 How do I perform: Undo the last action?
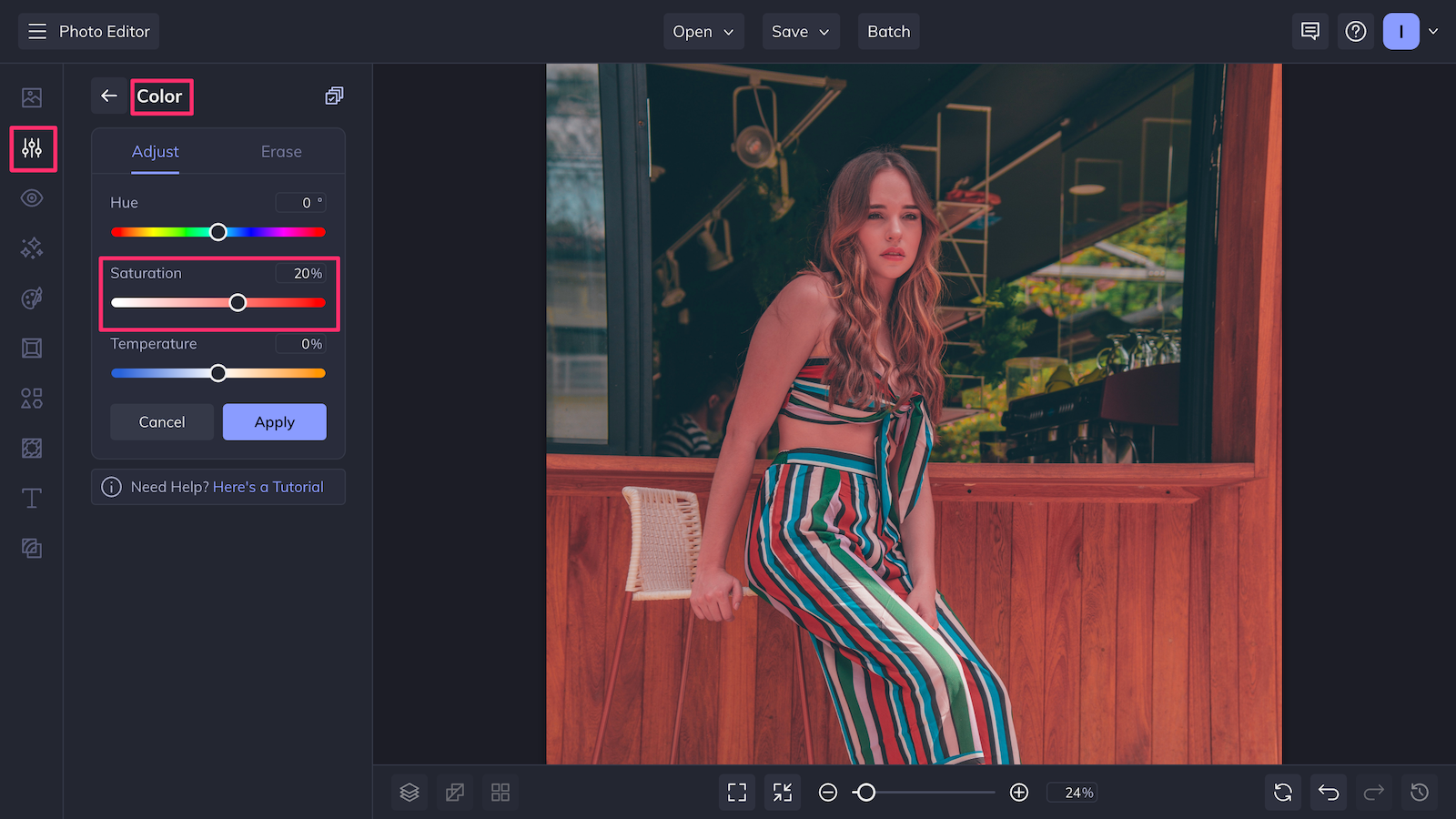(1328, 792)
